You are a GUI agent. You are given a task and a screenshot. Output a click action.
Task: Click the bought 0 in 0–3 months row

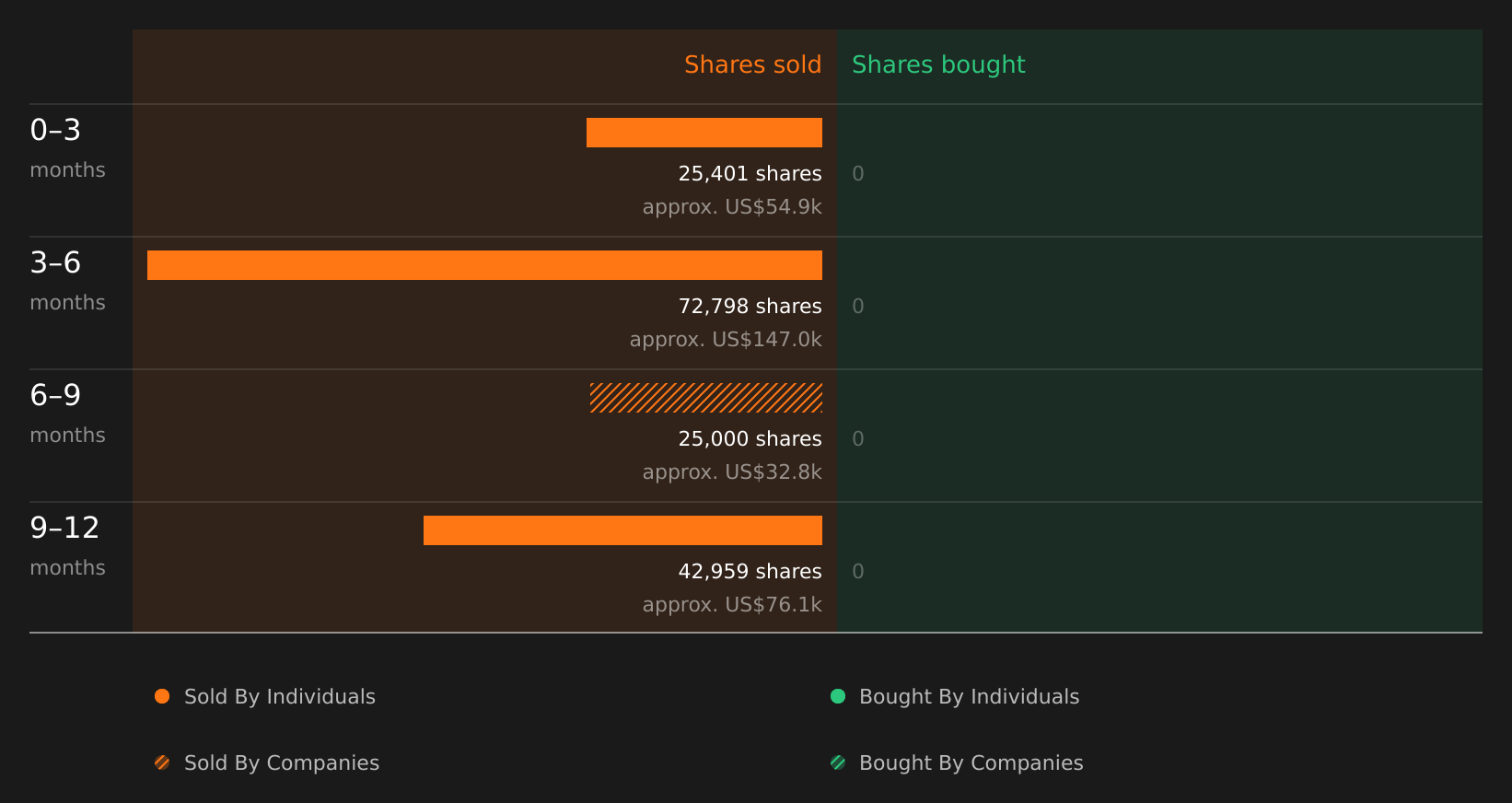[x=858, y=174]
